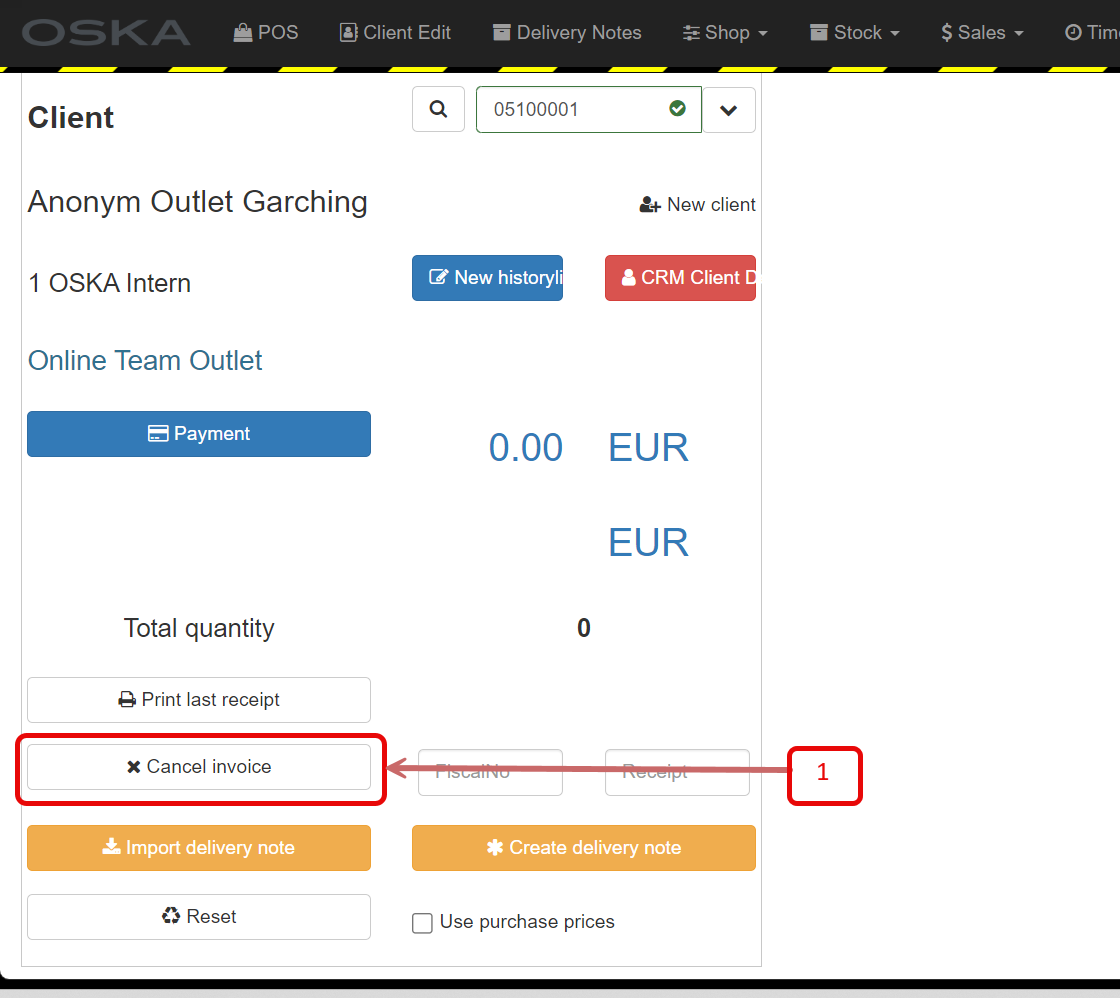1120x998 pixels.
Task: Go to Delivery Notes
Action: point(567,33)
